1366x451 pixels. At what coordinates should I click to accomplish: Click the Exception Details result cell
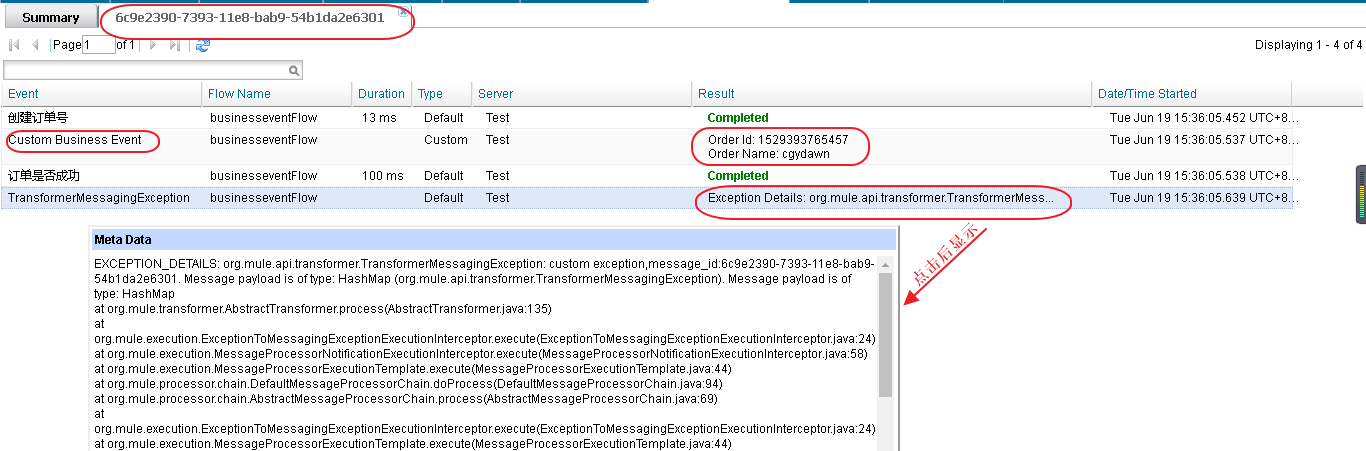click(880, 198)
